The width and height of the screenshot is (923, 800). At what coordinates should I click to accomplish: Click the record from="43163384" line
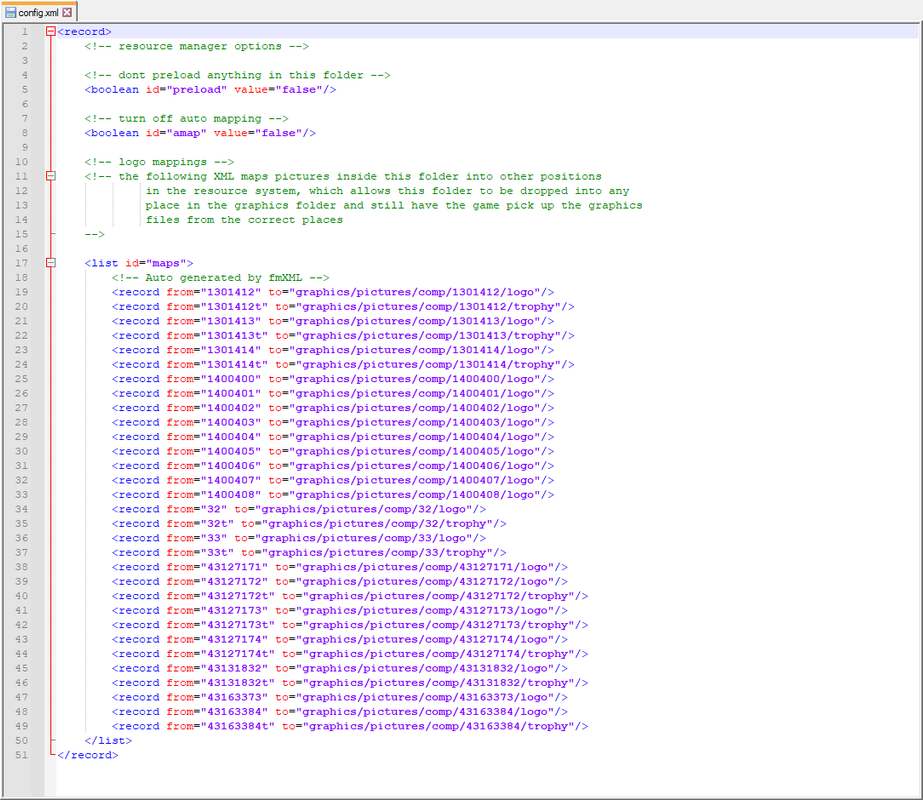340,712
